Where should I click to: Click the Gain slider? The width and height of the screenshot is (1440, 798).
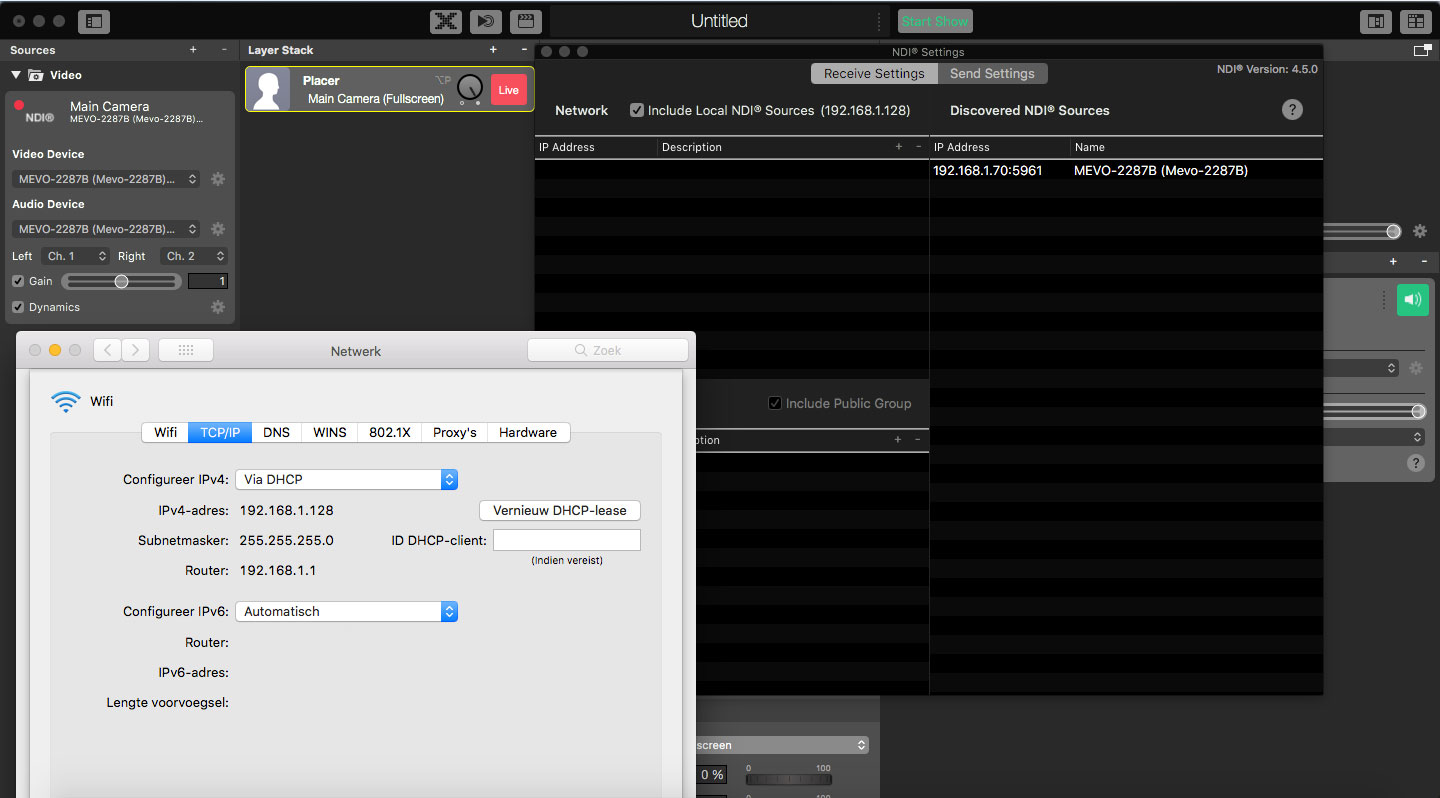click(121, 282)
